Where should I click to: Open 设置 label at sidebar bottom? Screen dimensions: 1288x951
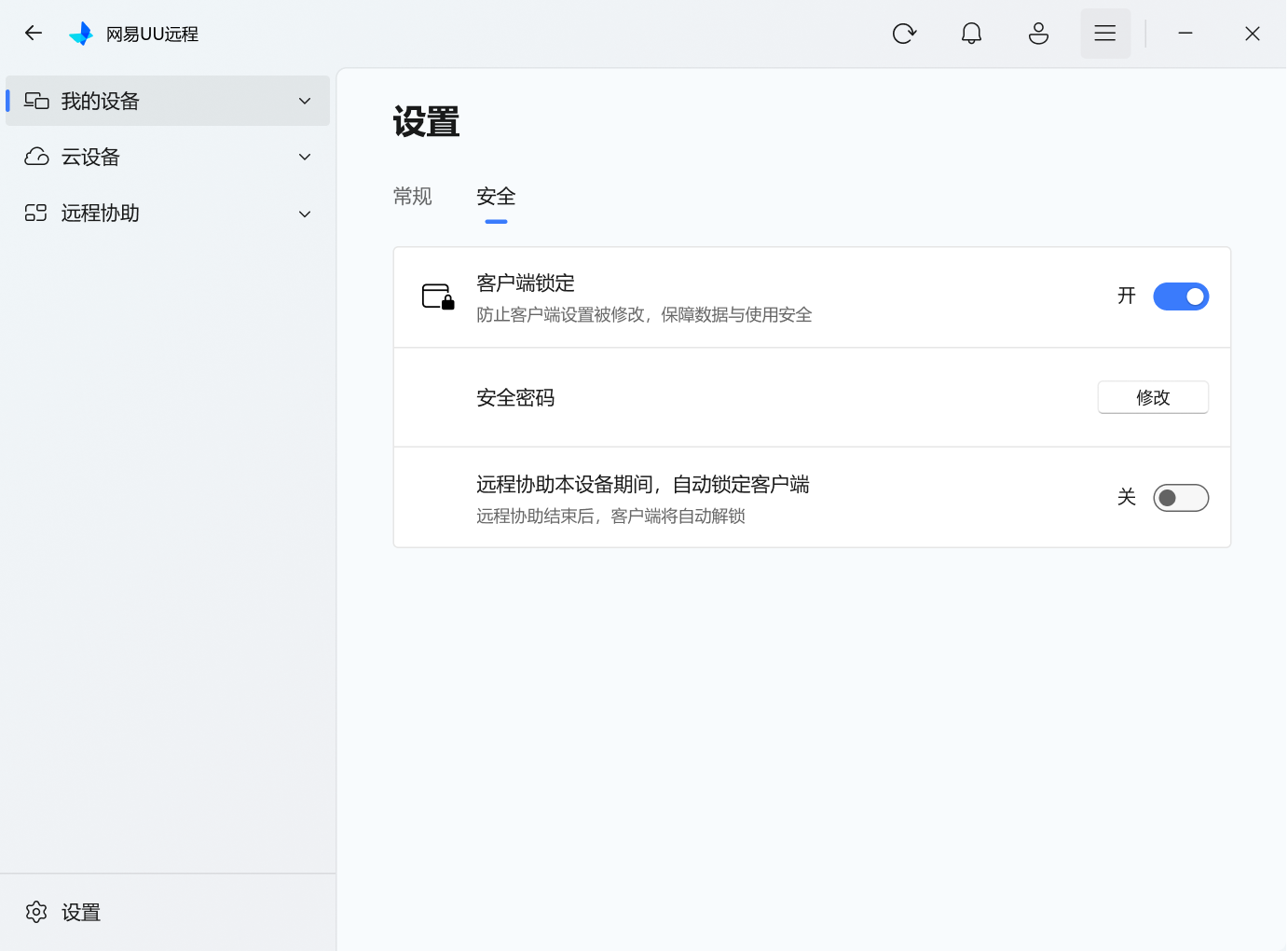tap(81, 912)
